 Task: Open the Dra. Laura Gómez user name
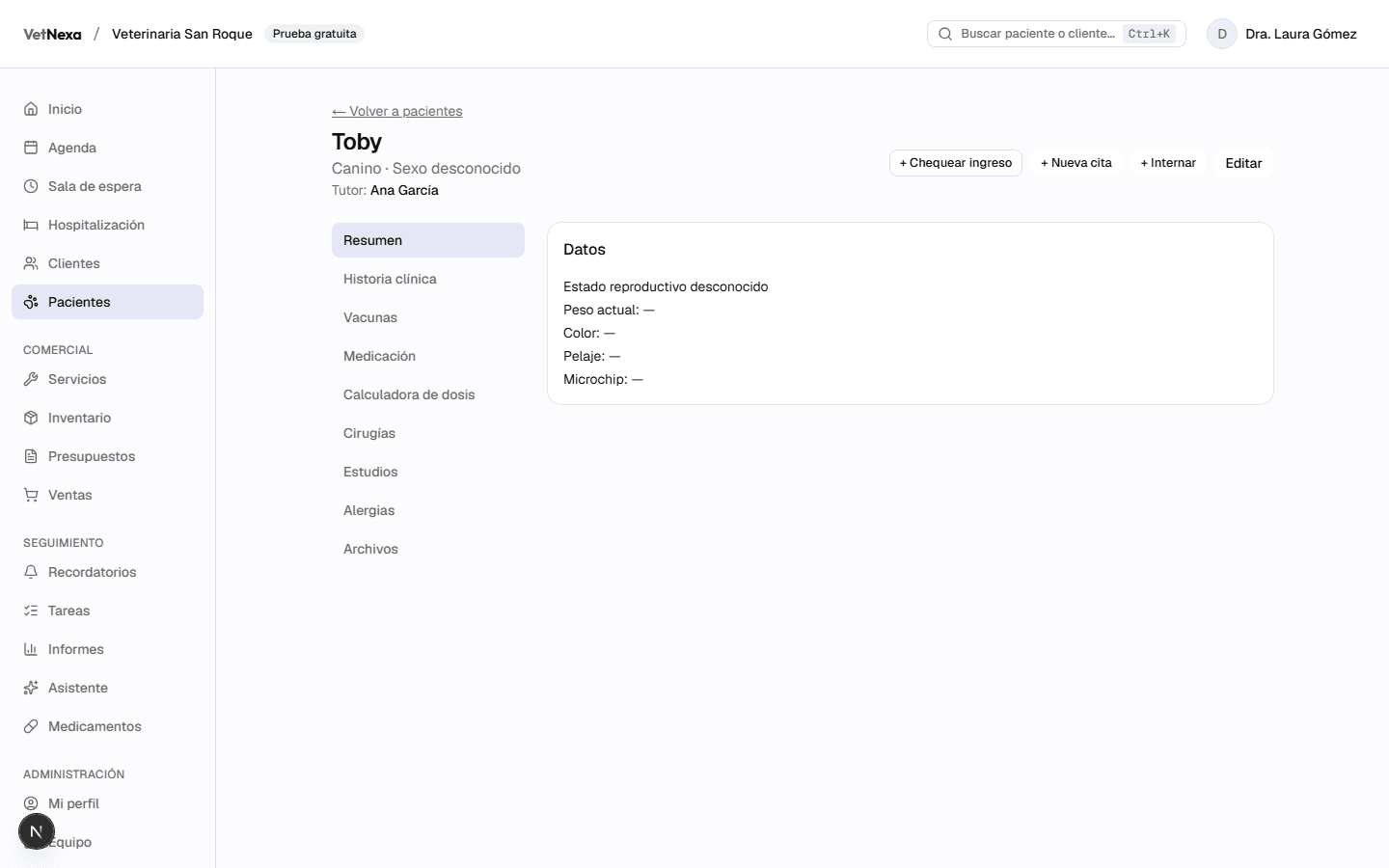click(1301, 34)
